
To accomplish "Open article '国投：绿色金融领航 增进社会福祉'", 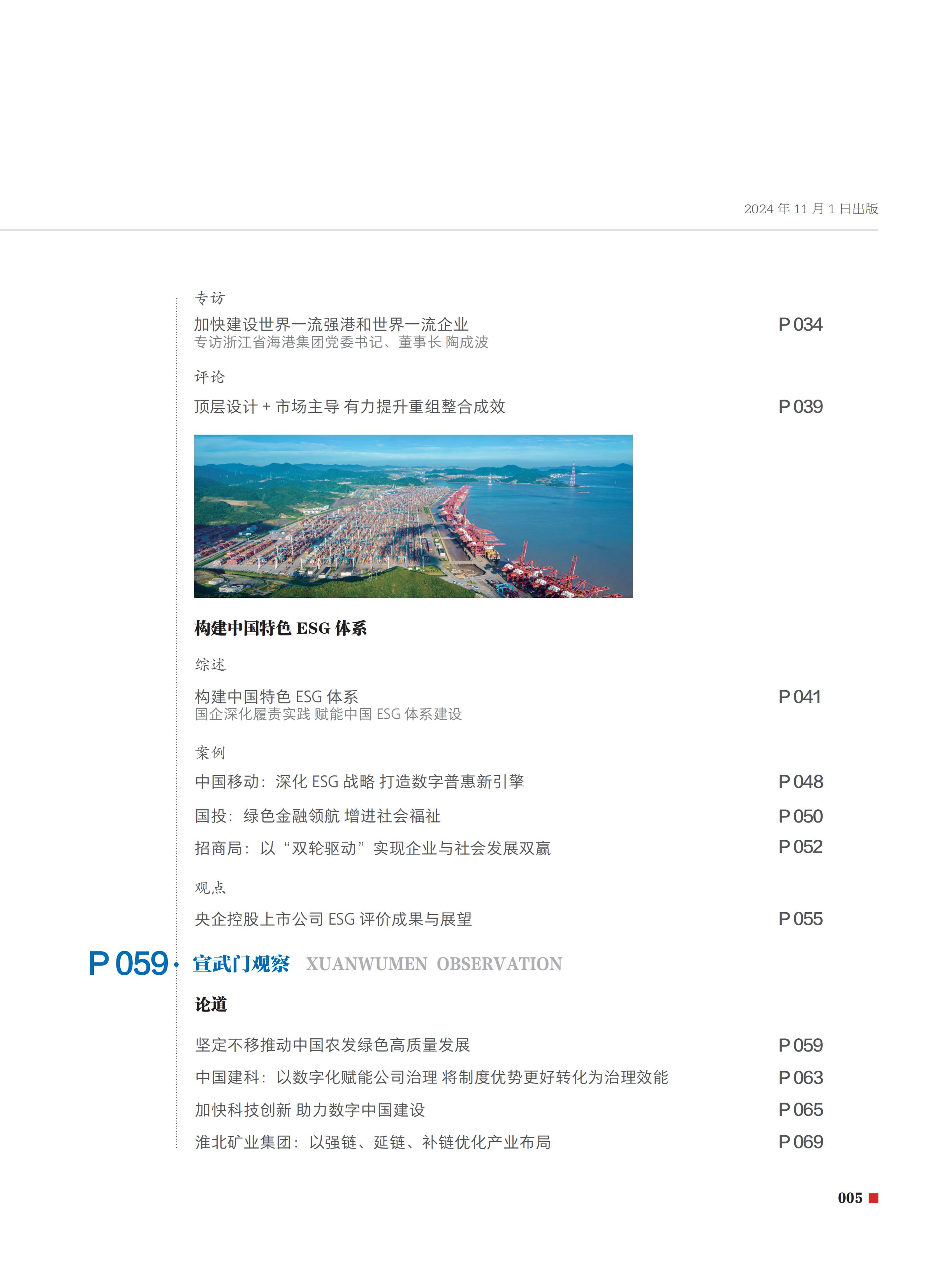I will click(317, 816).
